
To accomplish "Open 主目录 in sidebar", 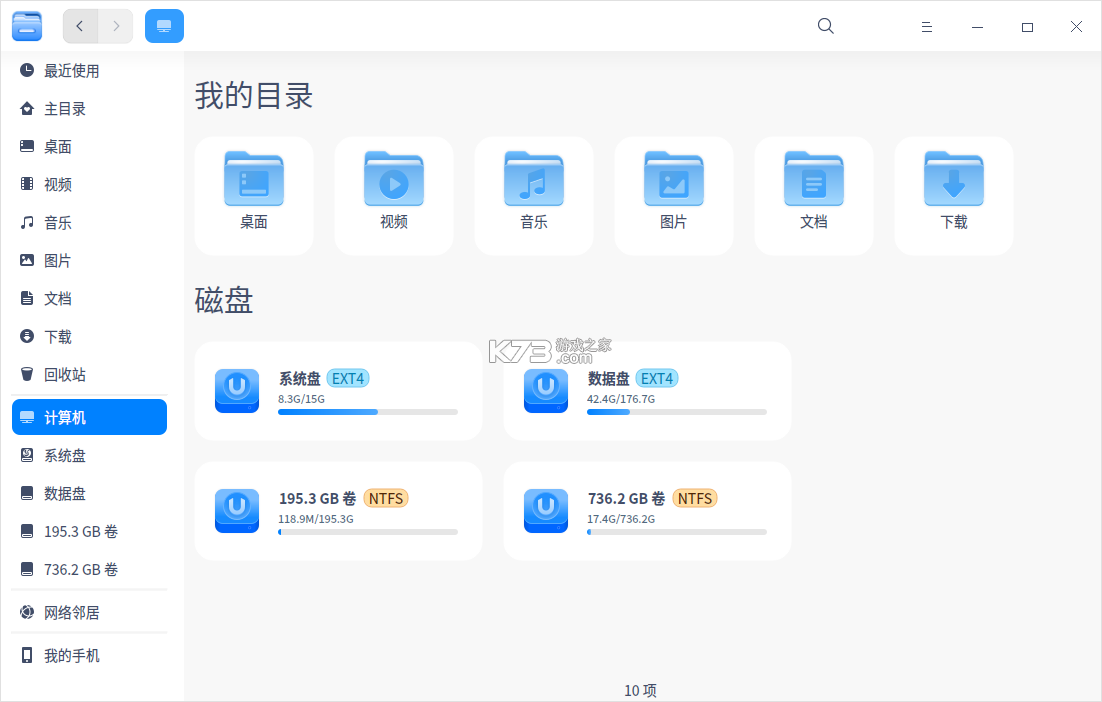I will coord(89,109).
